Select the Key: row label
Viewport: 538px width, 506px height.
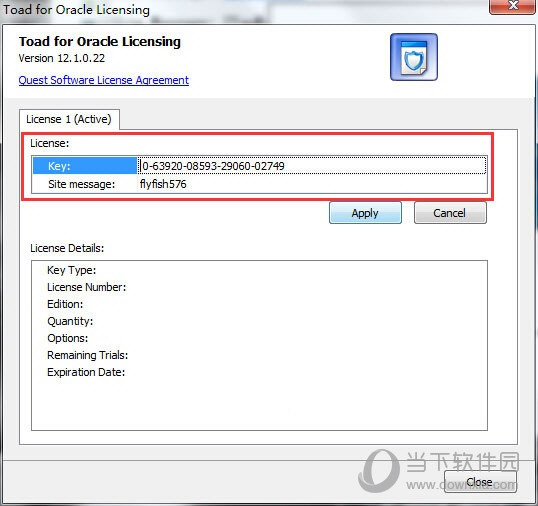pos(84,166)
